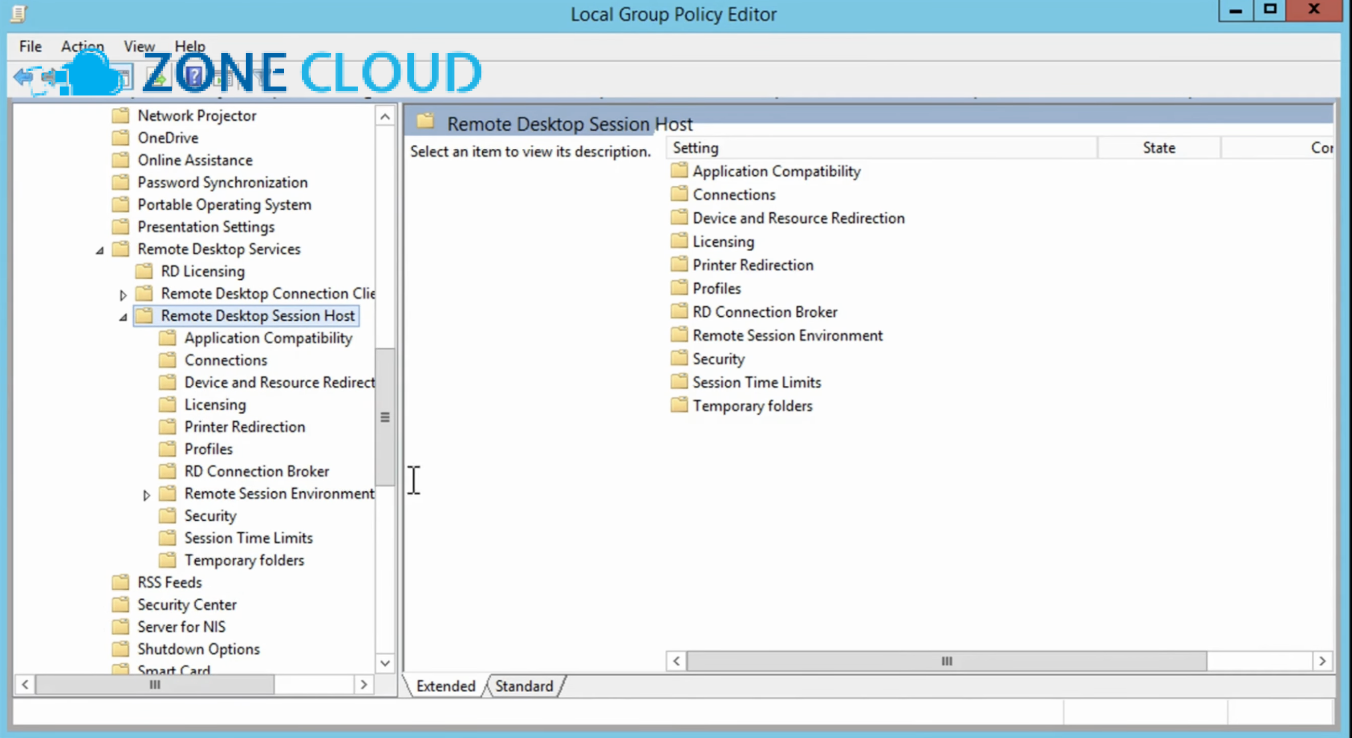This screenshot has width=1352, height=738.
Task: Click the folder icon beside RD Licensing
Action: pos(144,271)
